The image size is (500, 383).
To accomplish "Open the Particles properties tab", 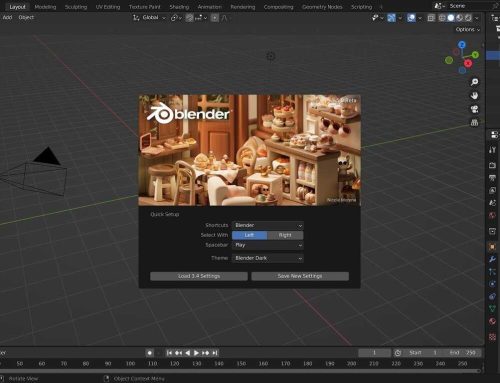I will (x=493, y=271).
